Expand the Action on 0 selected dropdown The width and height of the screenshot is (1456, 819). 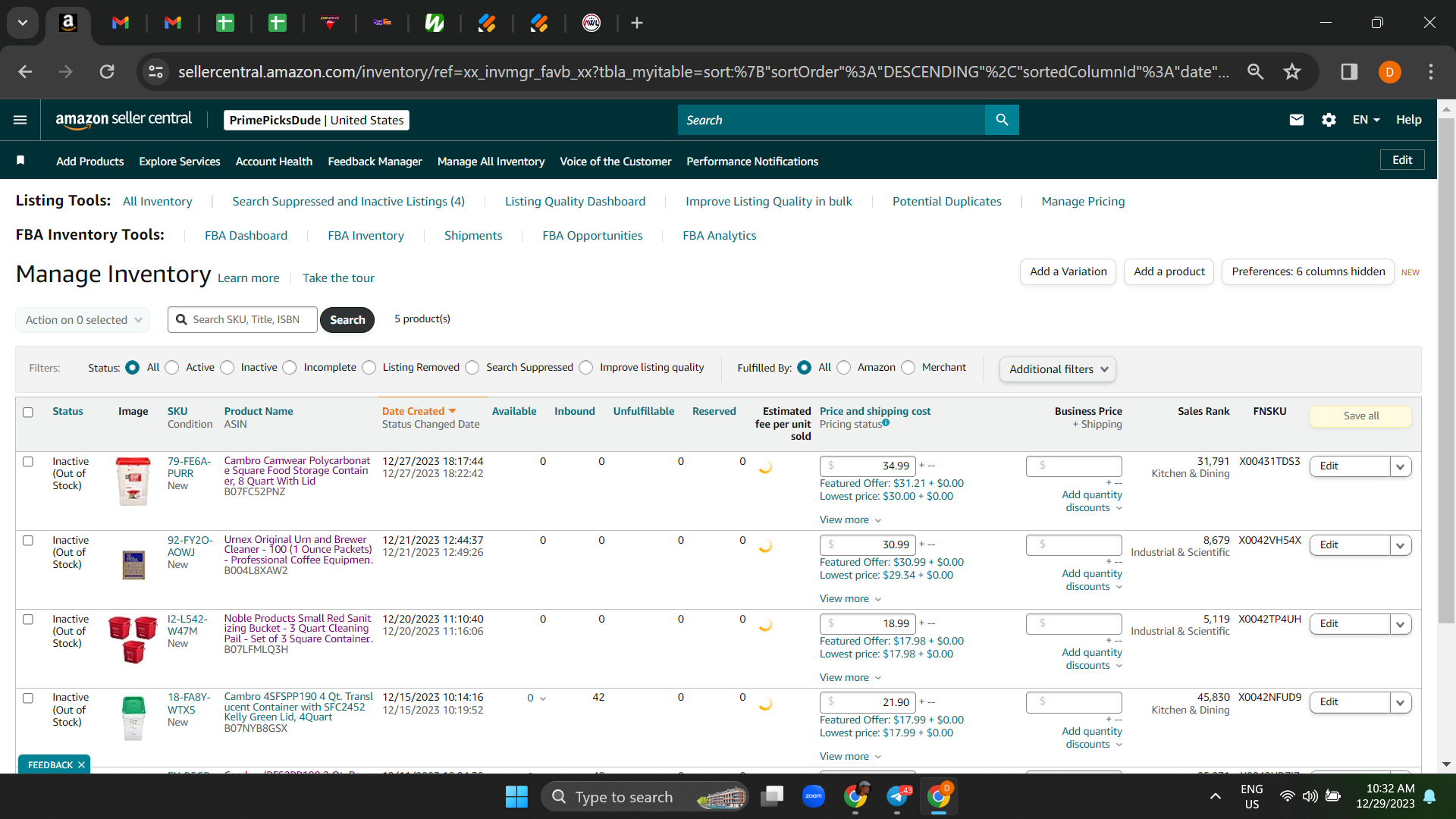[x=83, y=320]
